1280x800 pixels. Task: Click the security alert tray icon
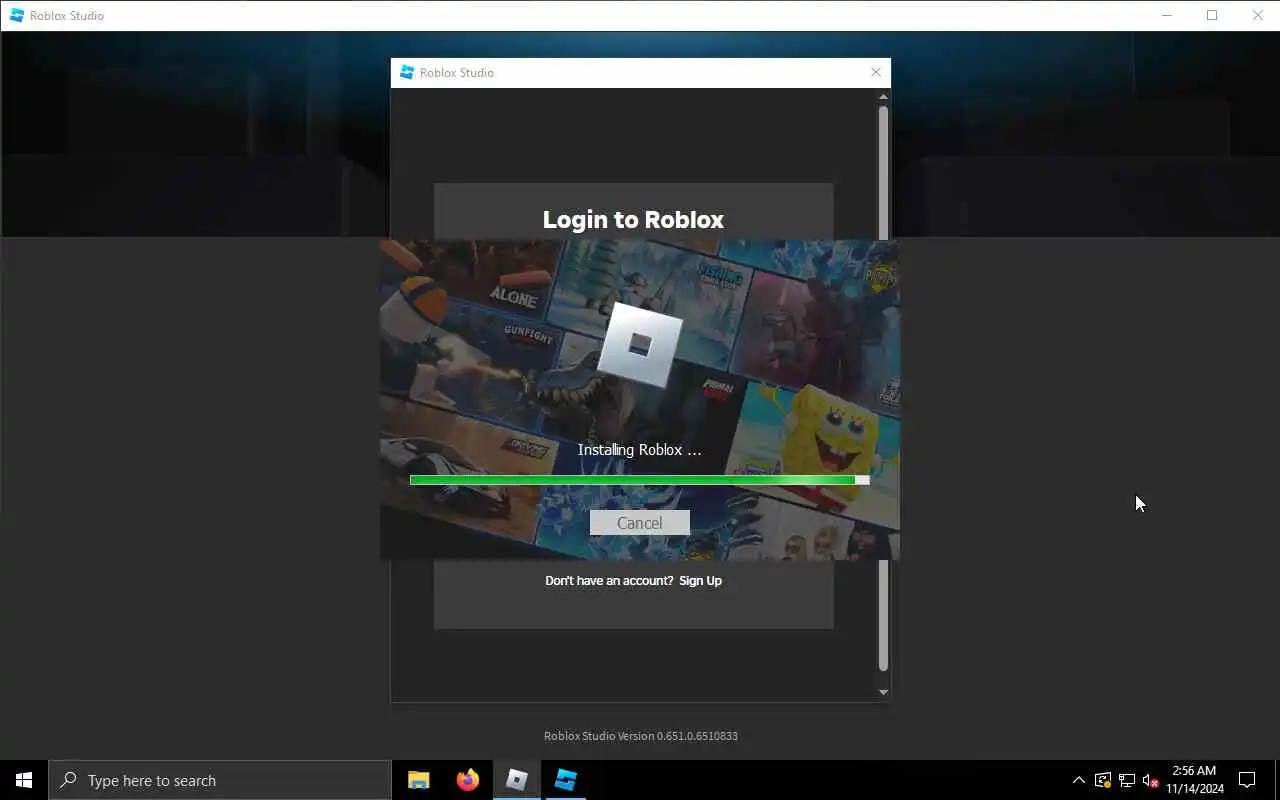click(1102, 780)
